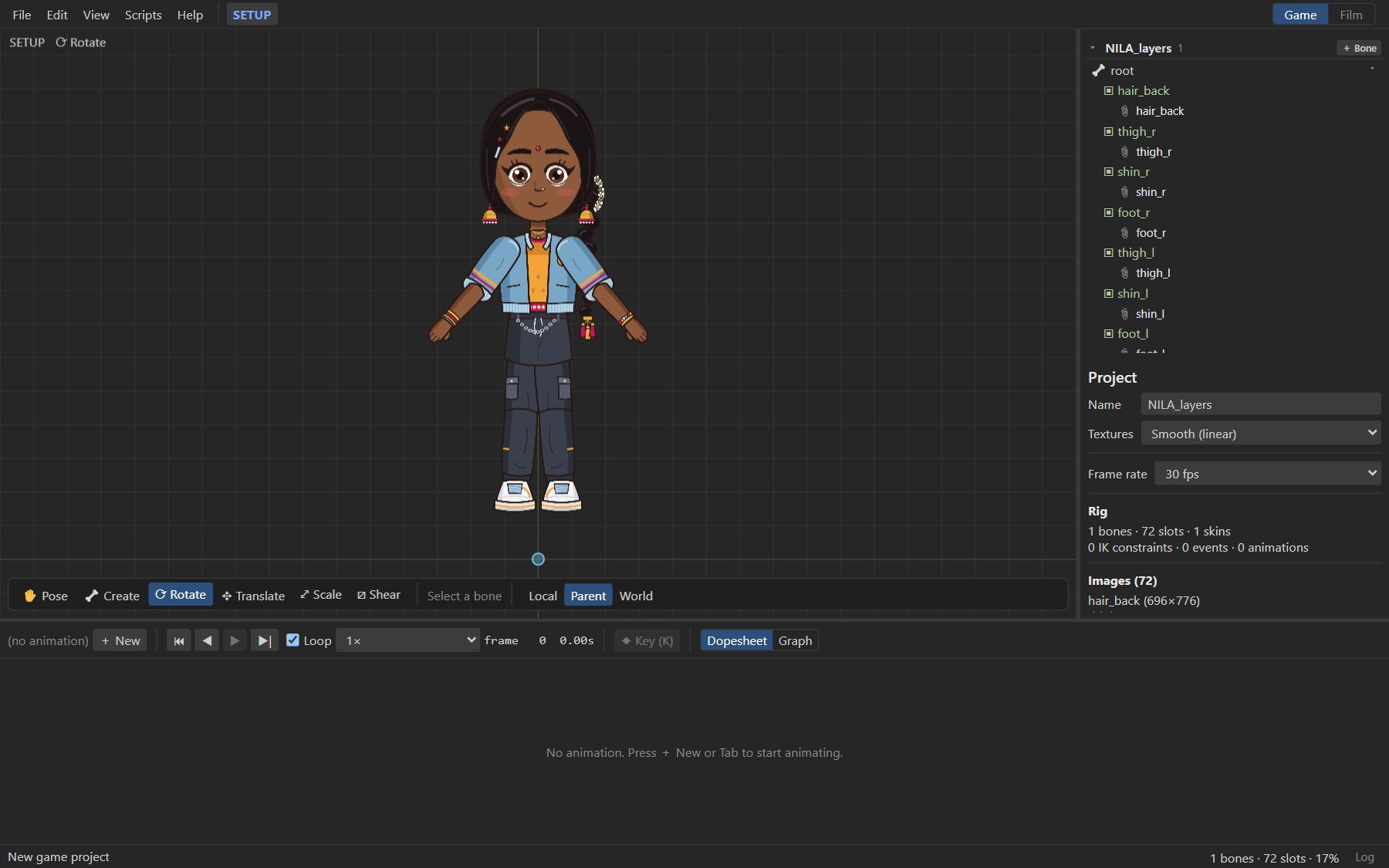The width and height of the screenshot is (1389, 868).
Task: Switch to the Translate tool
Action: pos(253,595)
